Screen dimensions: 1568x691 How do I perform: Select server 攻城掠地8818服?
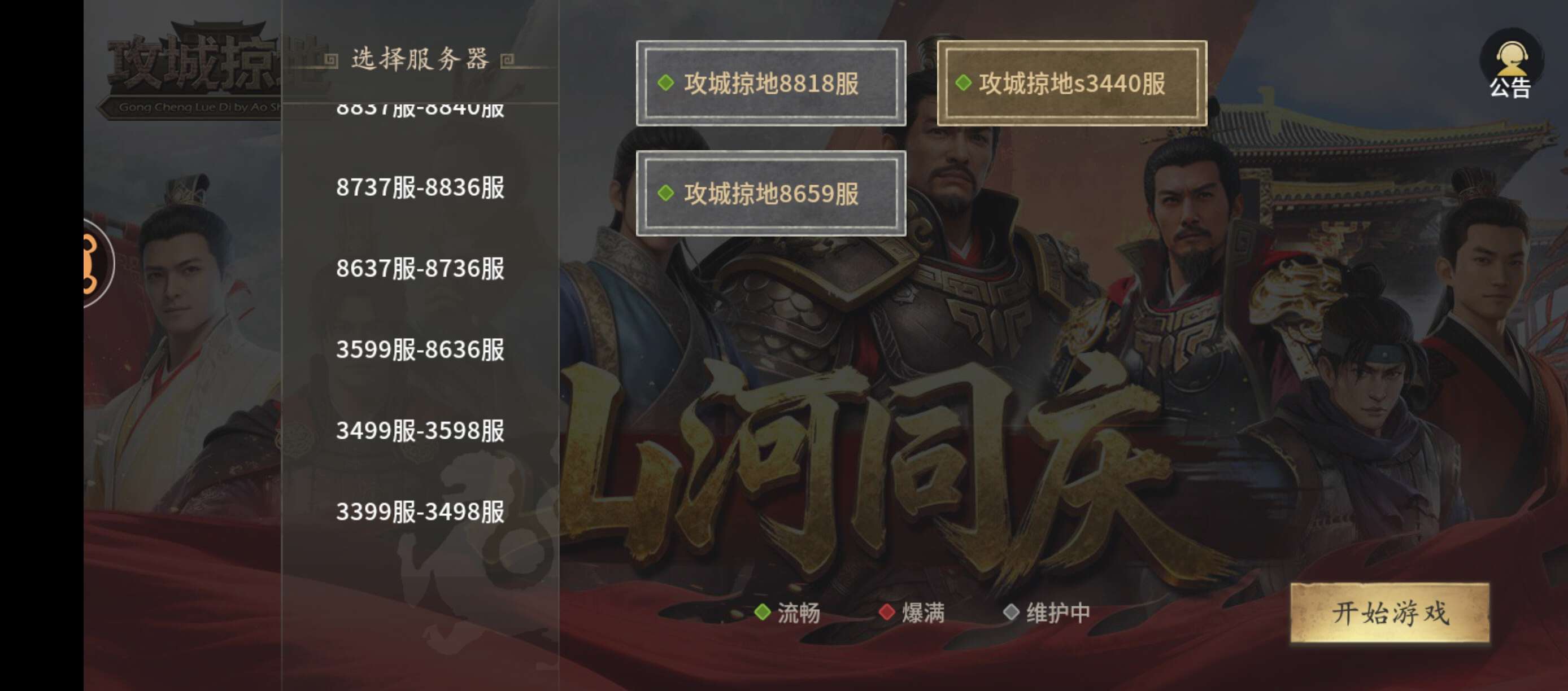pos(770,84)
